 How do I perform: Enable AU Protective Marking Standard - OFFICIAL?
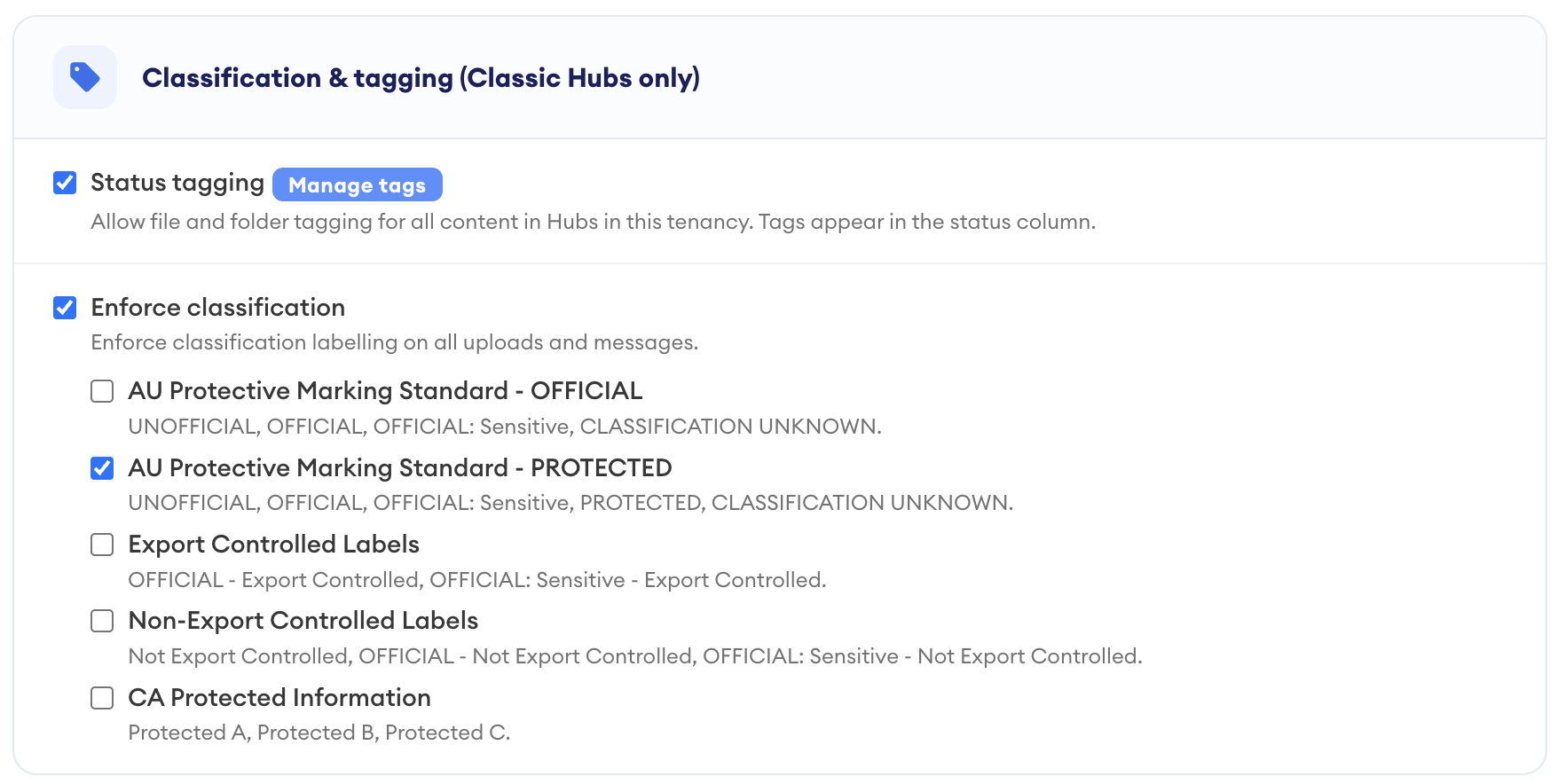tap(102, 391)
